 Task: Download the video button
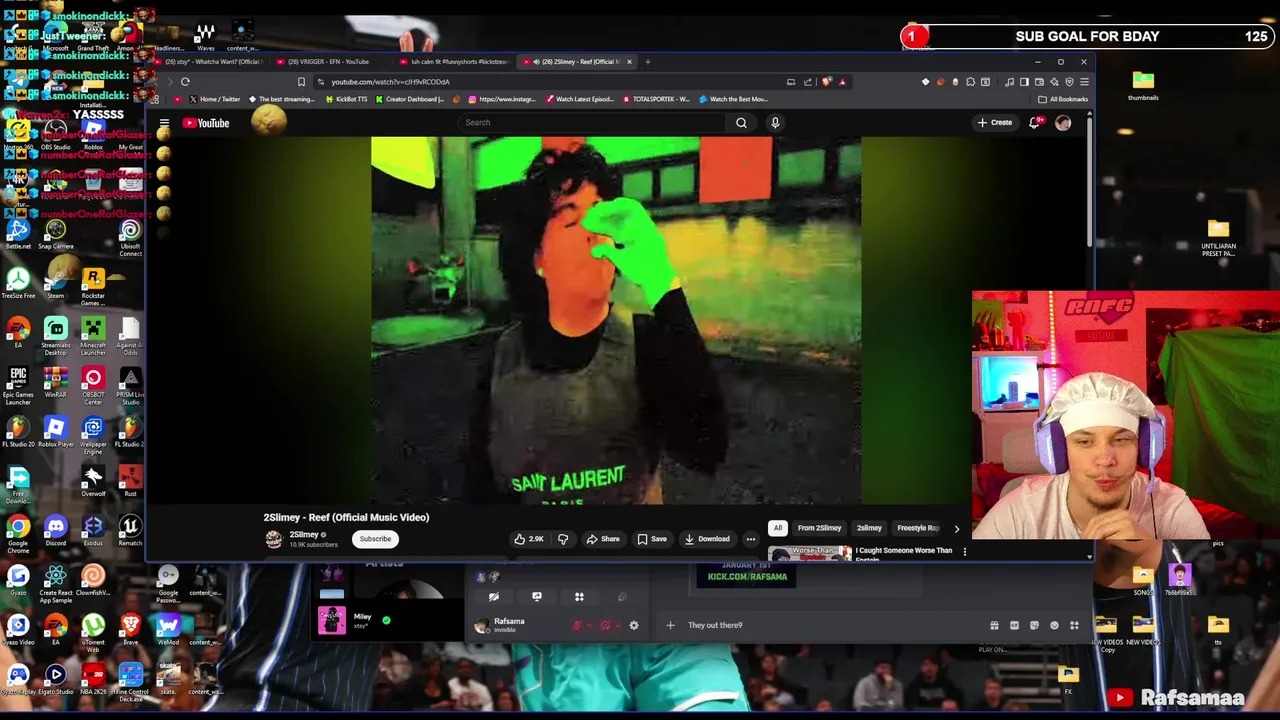click(707, 539)
